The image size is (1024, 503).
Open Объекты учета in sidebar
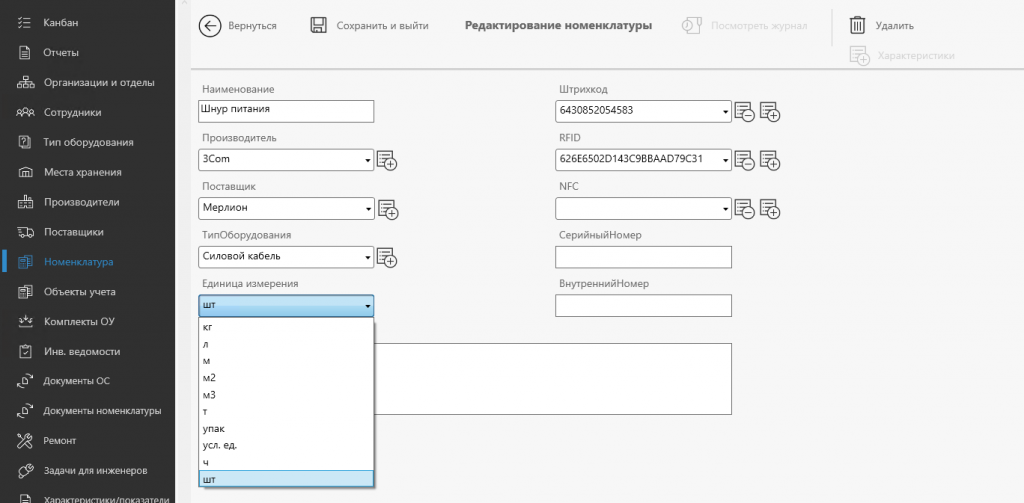point(80,291)
